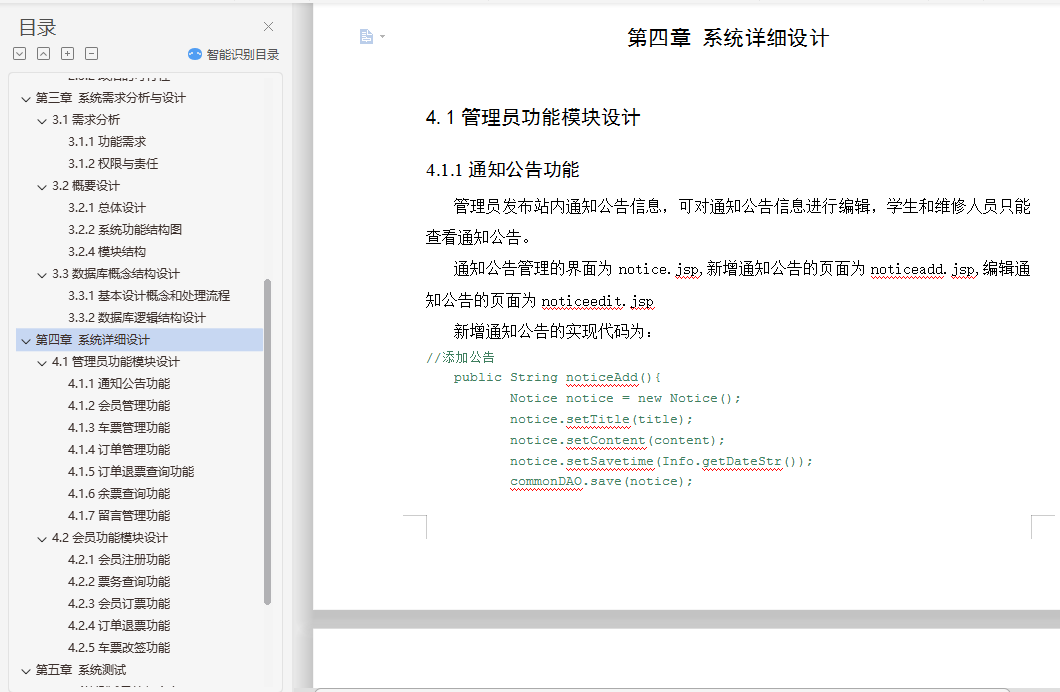Go to 4.1.4 订单管理功能
Viewport: 1060px width, 692px height.
point(119,449)
